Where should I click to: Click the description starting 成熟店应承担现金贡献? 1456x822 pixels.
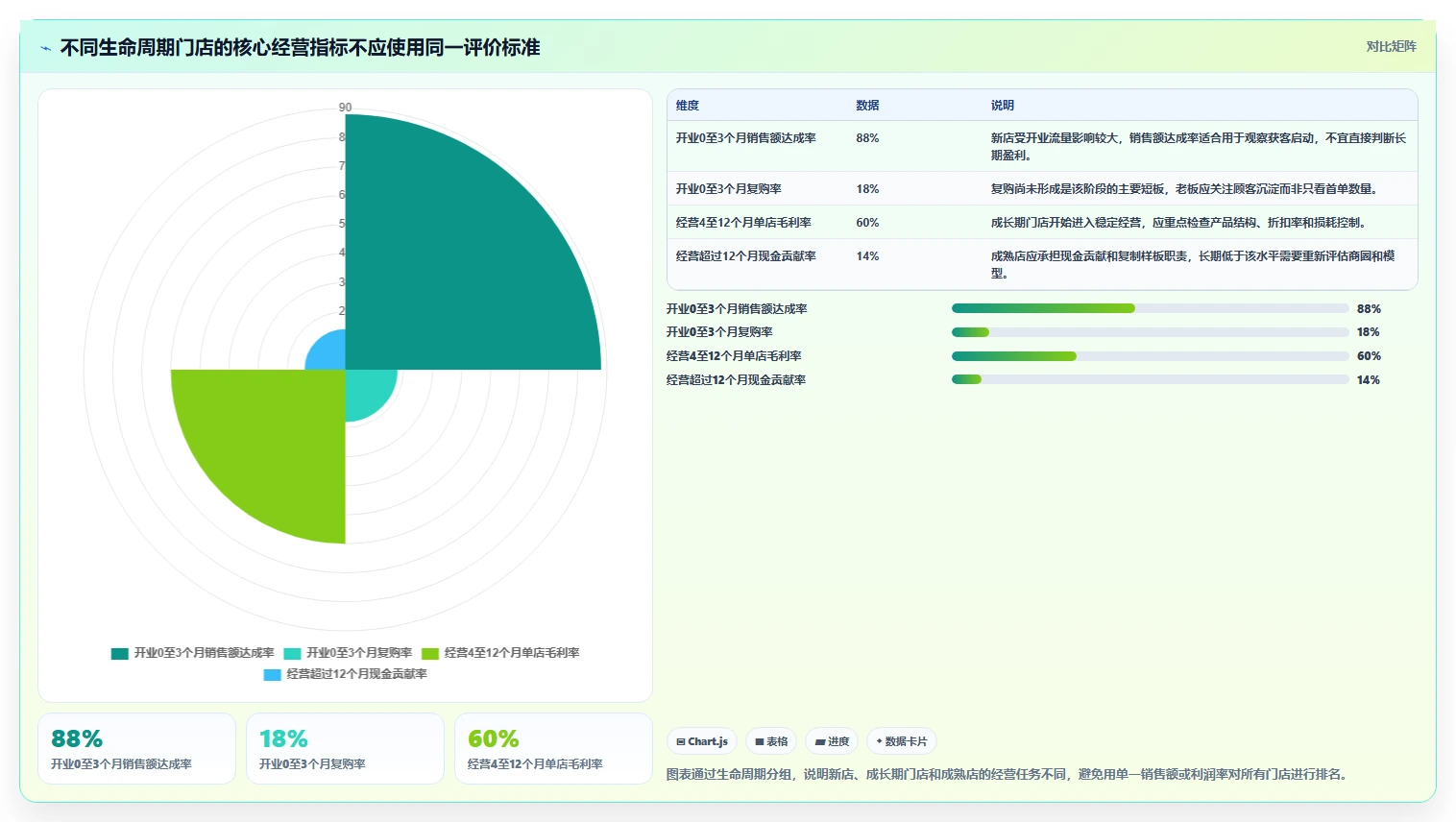coord(1193,264)
